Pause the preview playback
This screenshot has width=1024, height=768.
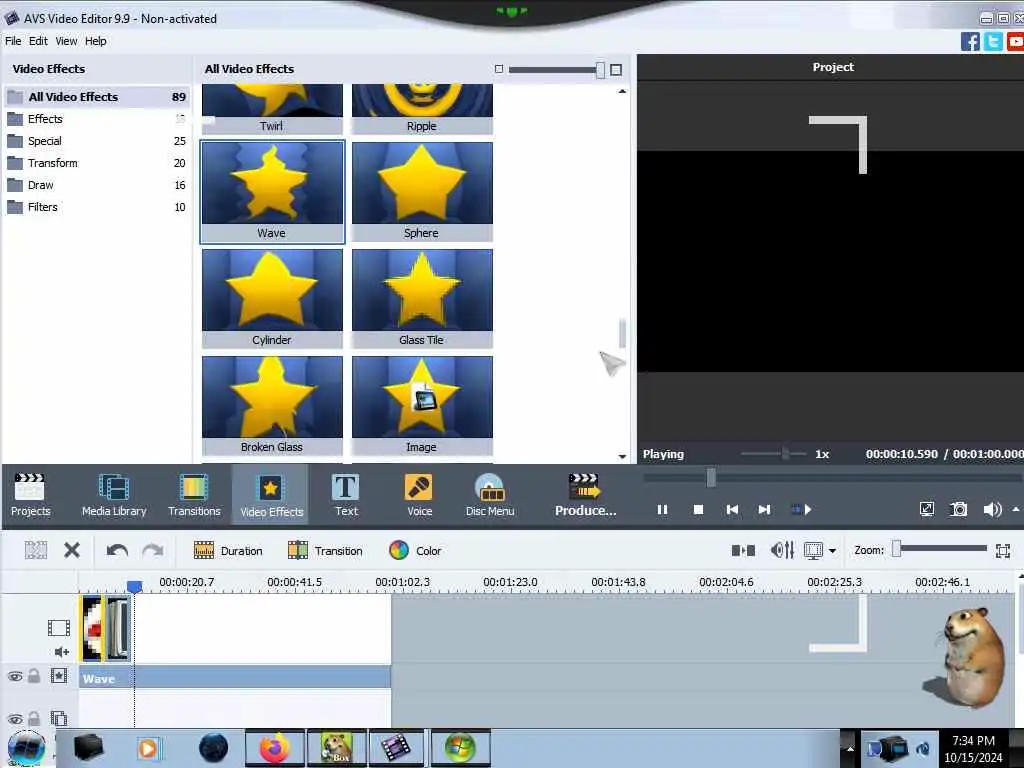point(662,509)
